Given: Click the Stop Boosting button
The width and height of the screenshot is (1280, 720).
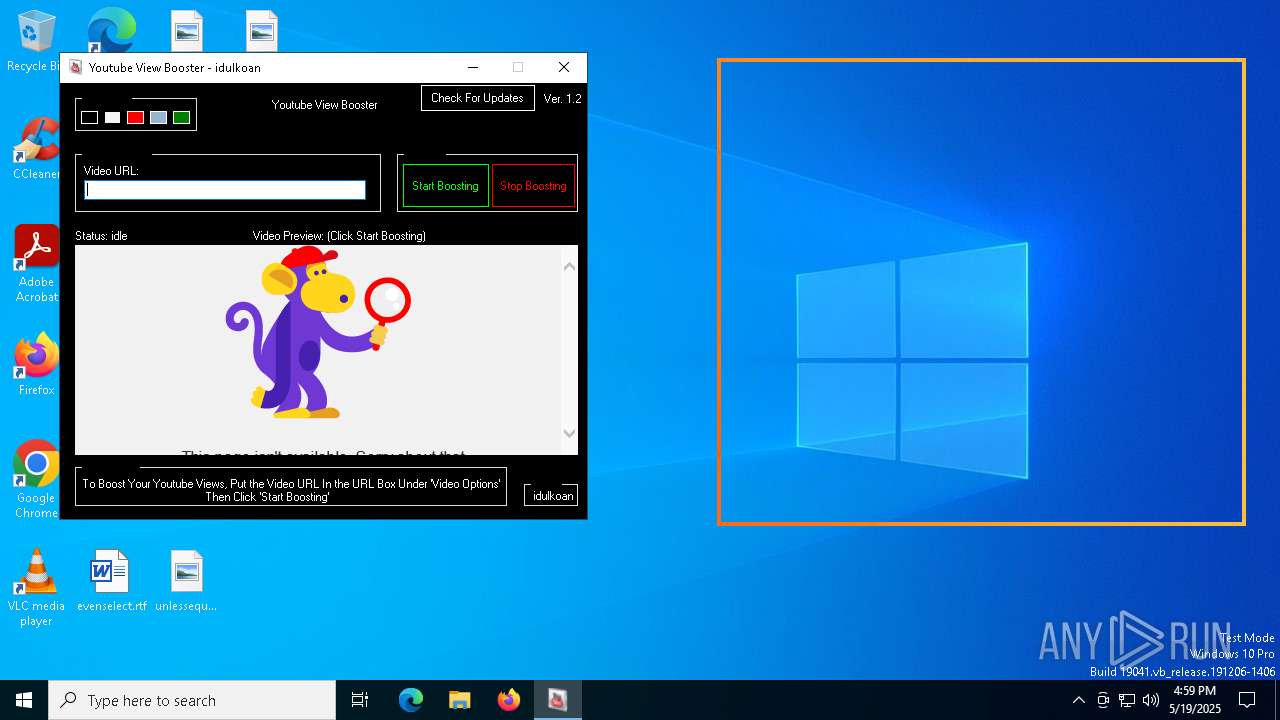Looking at the screenshot, I should [533, 186].
